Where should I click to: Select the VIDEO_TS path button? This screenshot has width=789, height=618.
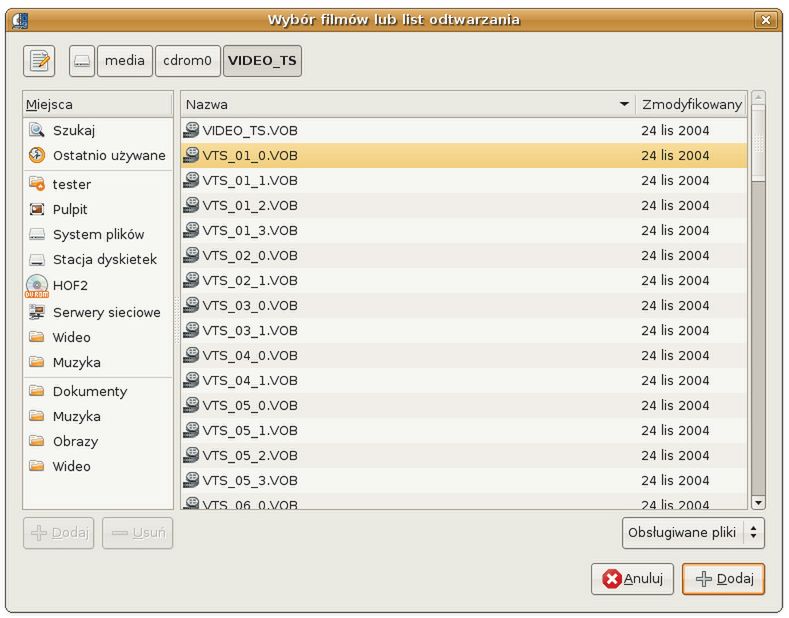point(262,61)
